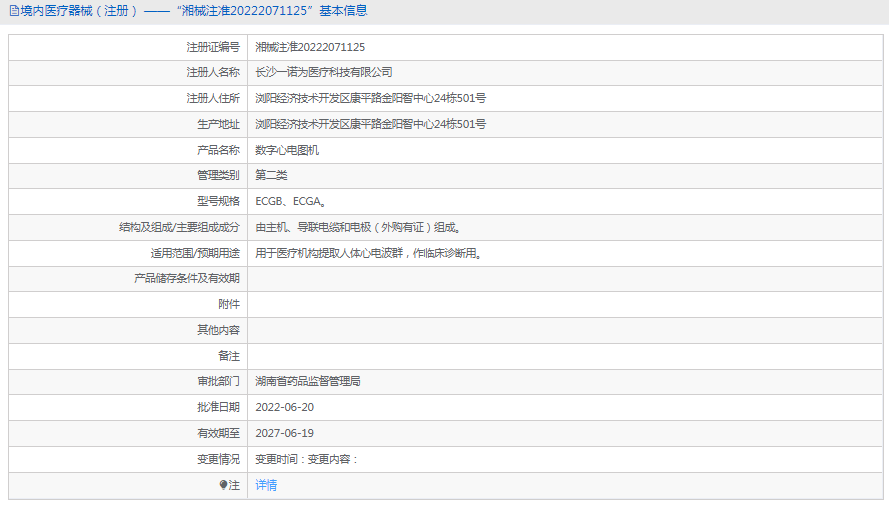889x505 pixels.
Task: Click the 详情 link in the 注 row
Action: (x=266, y=485)
